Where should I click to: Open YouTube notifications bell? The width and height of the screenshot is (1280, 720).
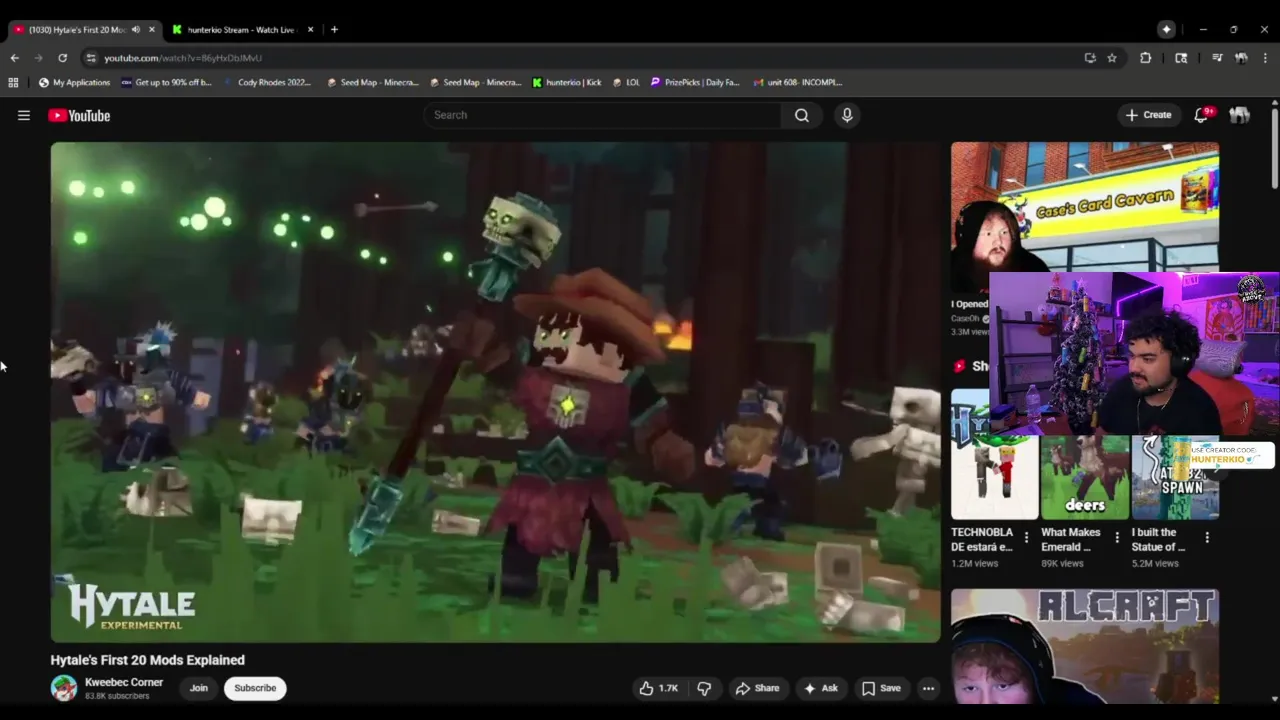1201,115
